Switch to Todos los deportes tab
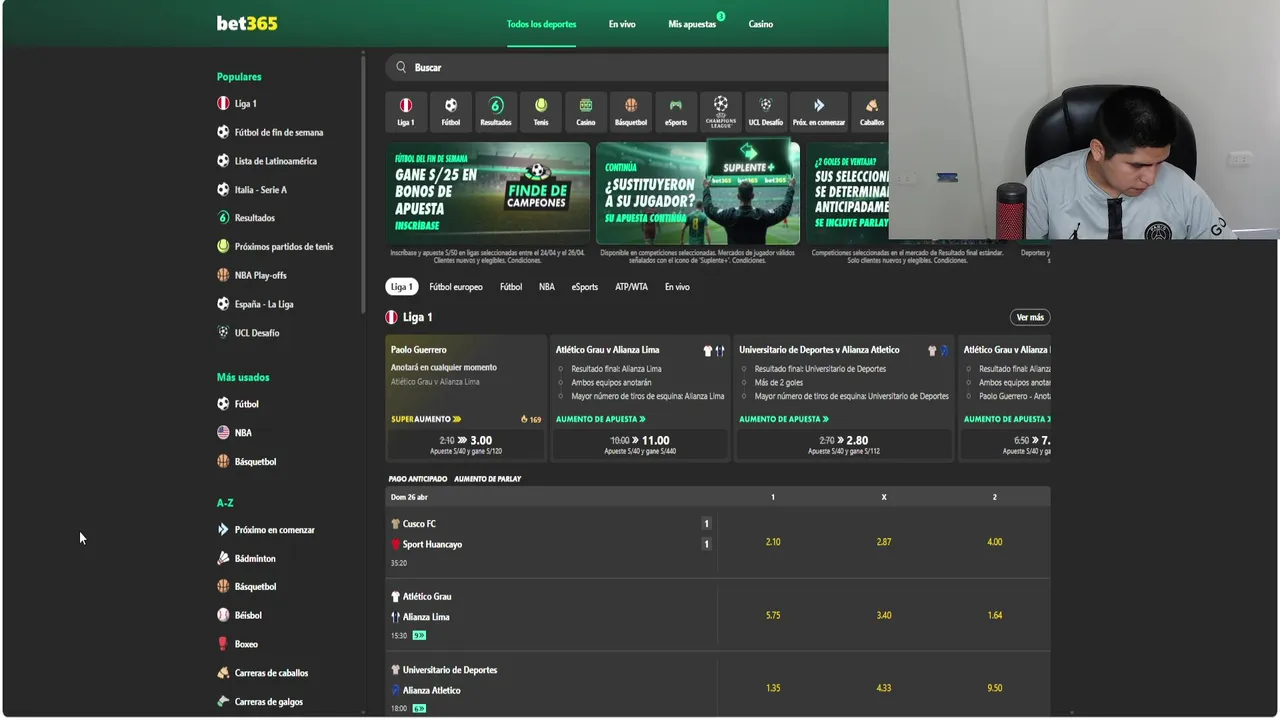 (541, 24)
